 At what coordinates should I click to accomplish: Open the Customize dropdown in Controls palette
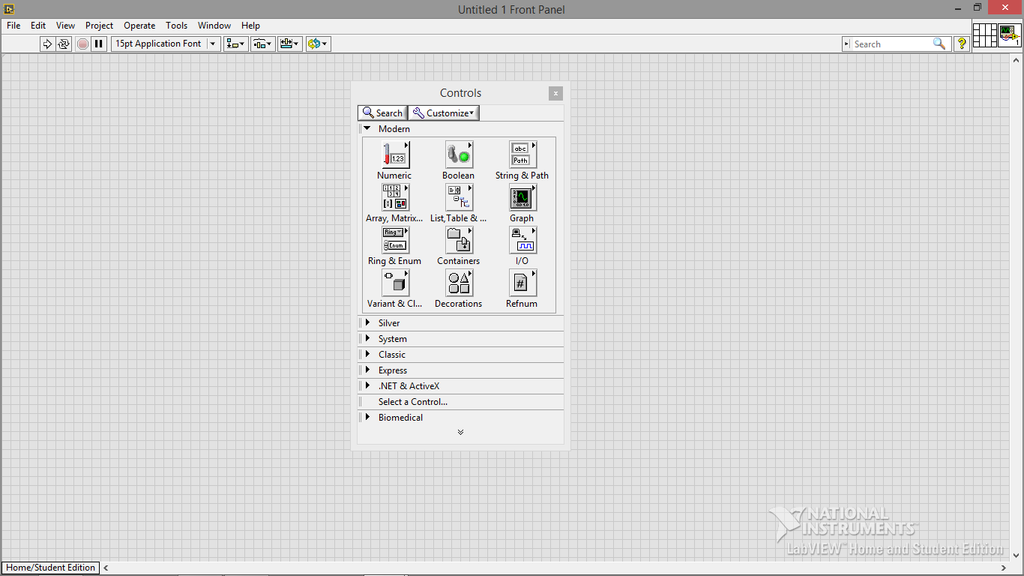coord(443,113)
